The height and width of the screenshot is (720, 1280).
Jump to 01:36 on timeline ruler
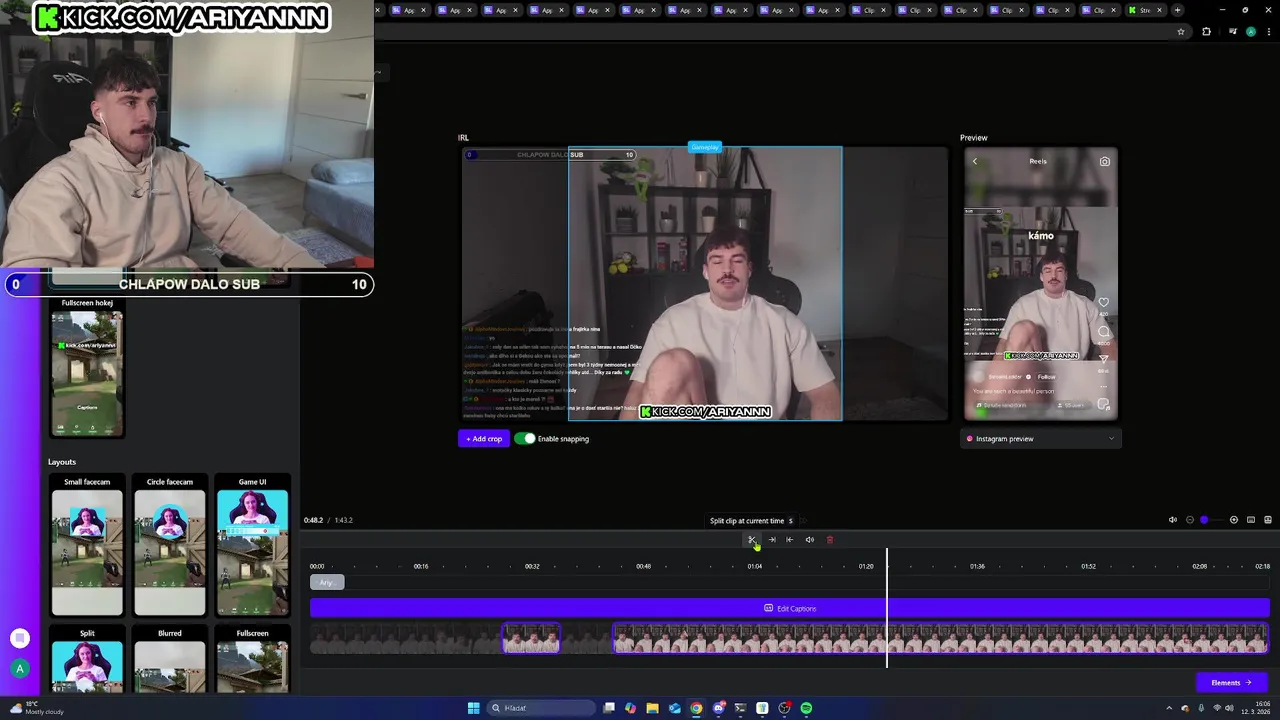(977, 566)
